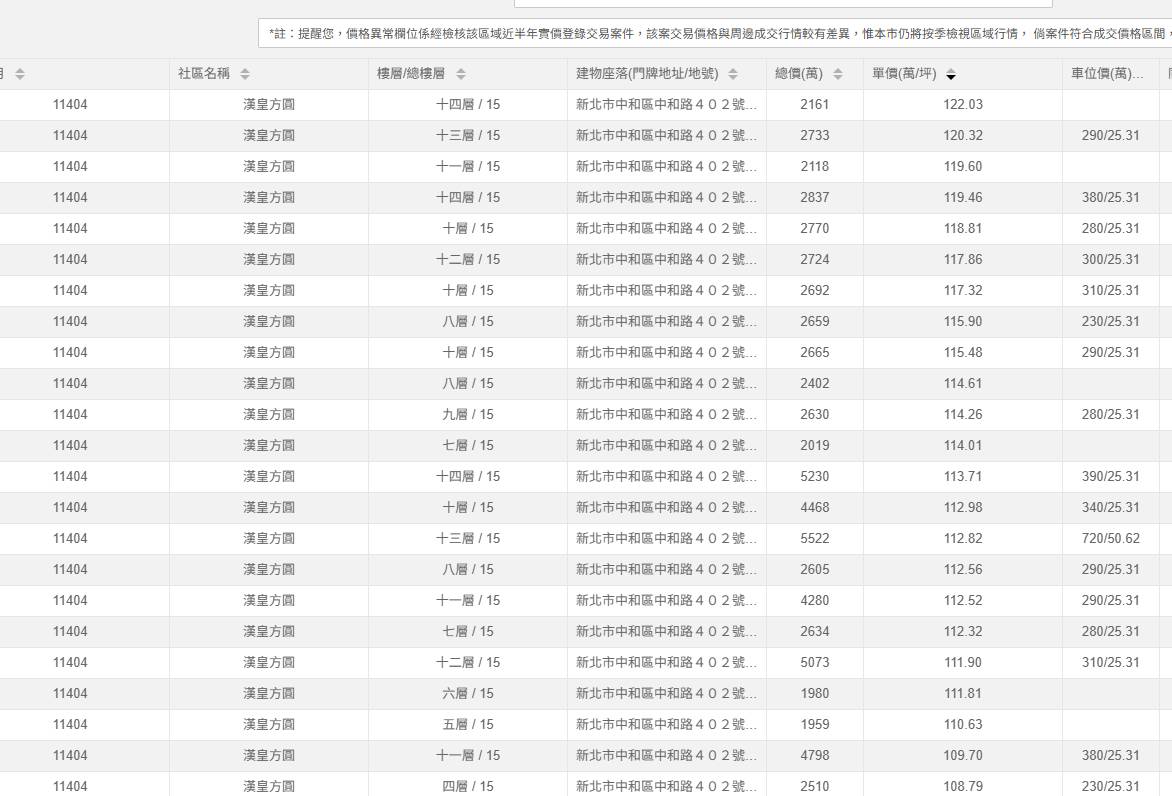1172x796 pixels.
Task: Click parking price 230/25.31 in the 2659 row
Action: [x=1111, y=321]
